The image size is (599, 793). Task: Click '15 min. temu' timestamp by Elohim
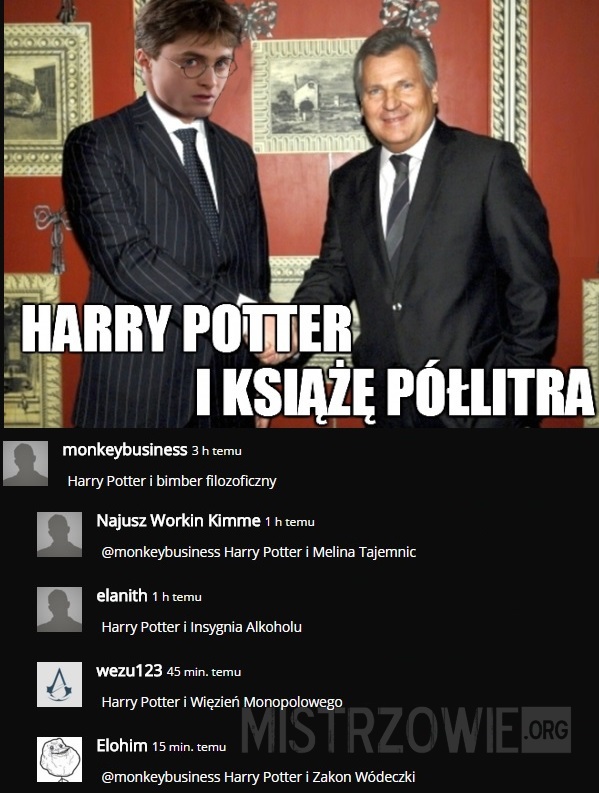[x=189, y=746]
